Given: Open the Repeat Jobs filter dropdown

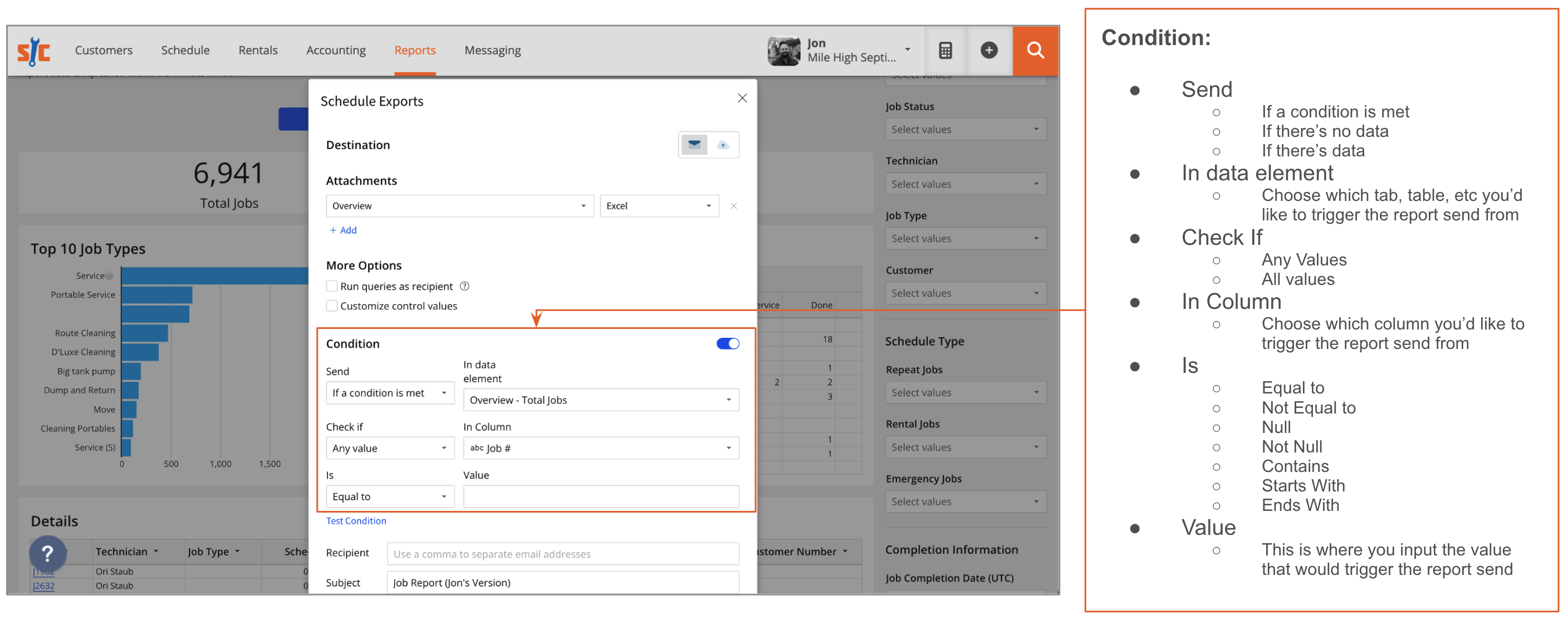Looking at the screenshot, I should click(x=966, y=393).
